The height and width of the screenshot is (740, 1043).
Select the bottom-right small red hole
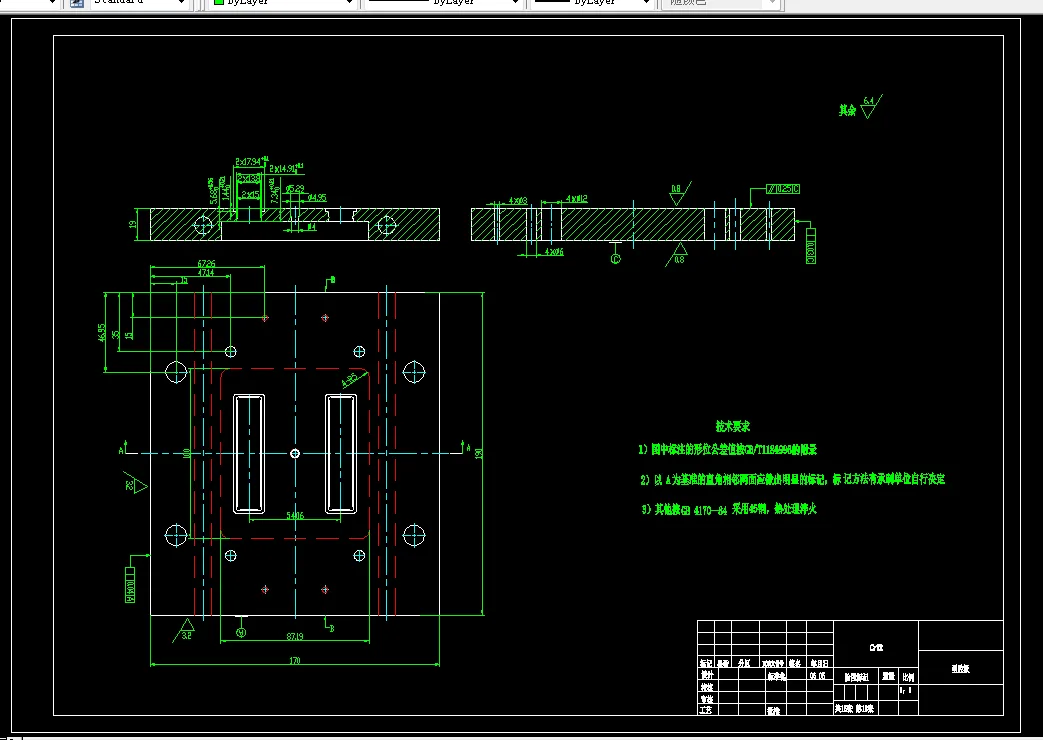point(325,590)
